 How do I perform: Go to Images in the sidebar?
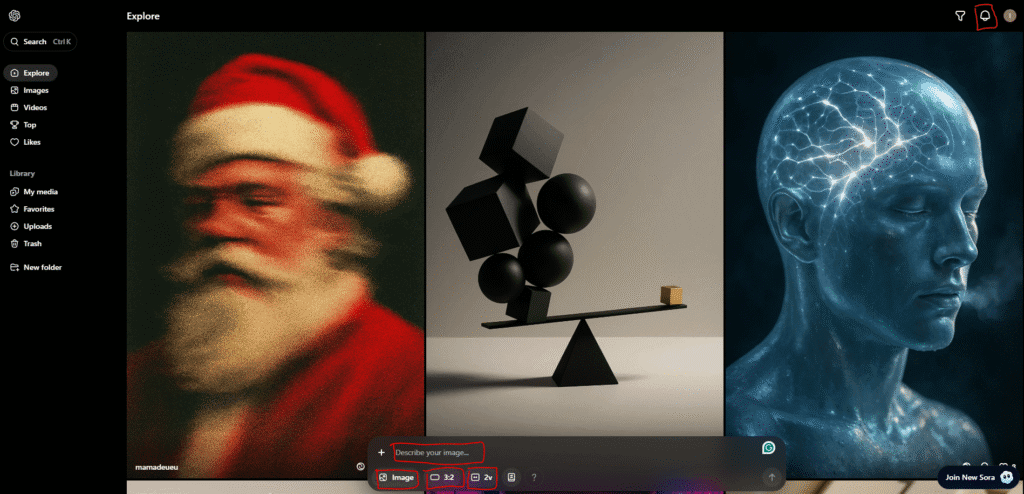(35, 90)
